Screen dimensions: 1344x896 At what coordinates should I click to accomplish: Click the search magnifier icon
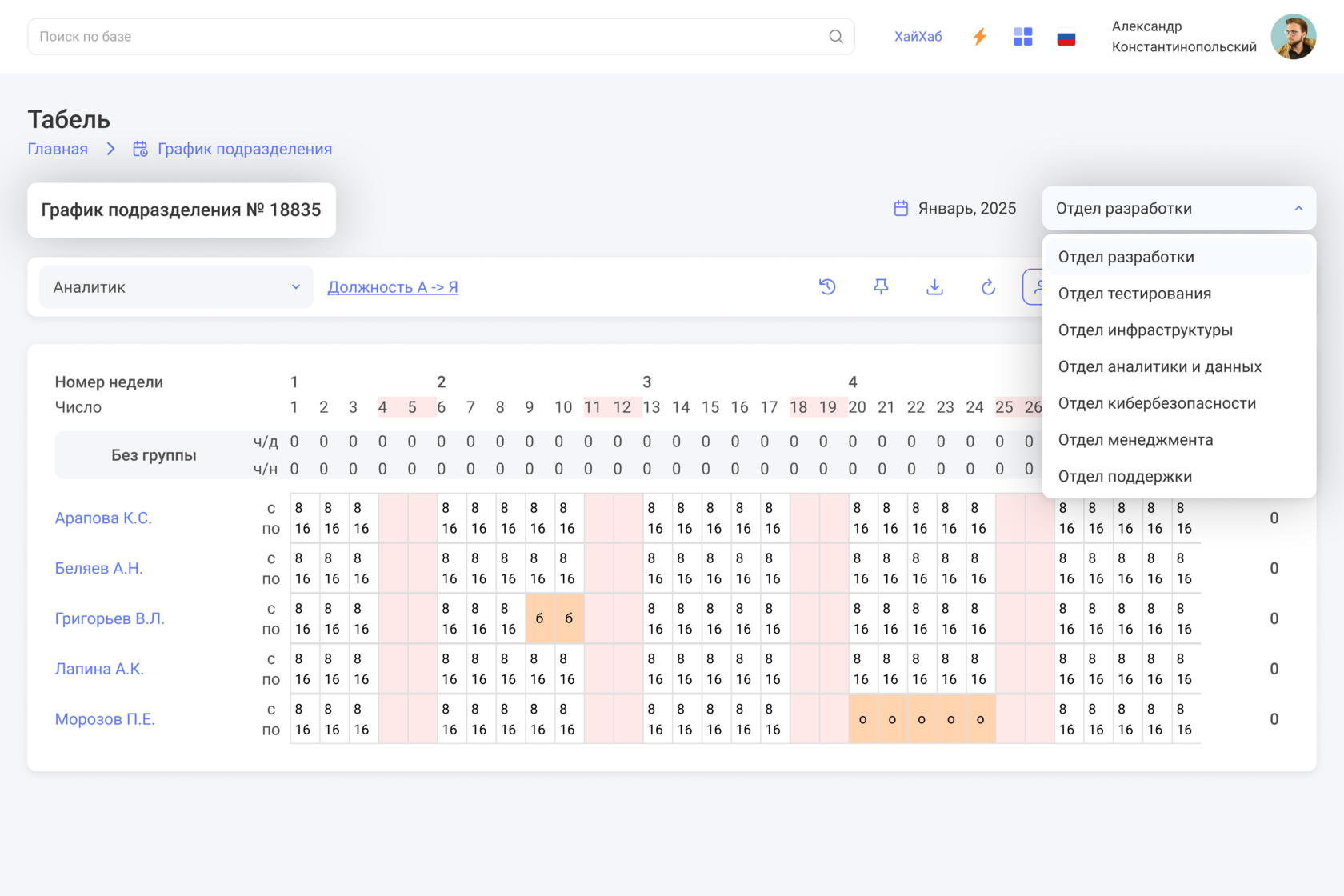(835, 37)
